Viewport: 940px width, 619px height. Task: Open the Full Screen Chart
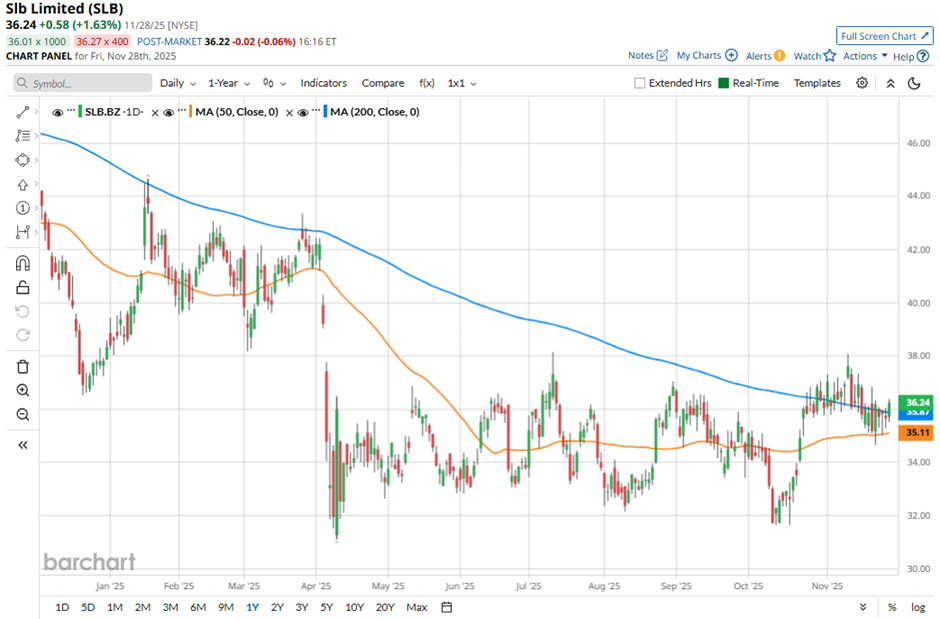coord(884,36)
